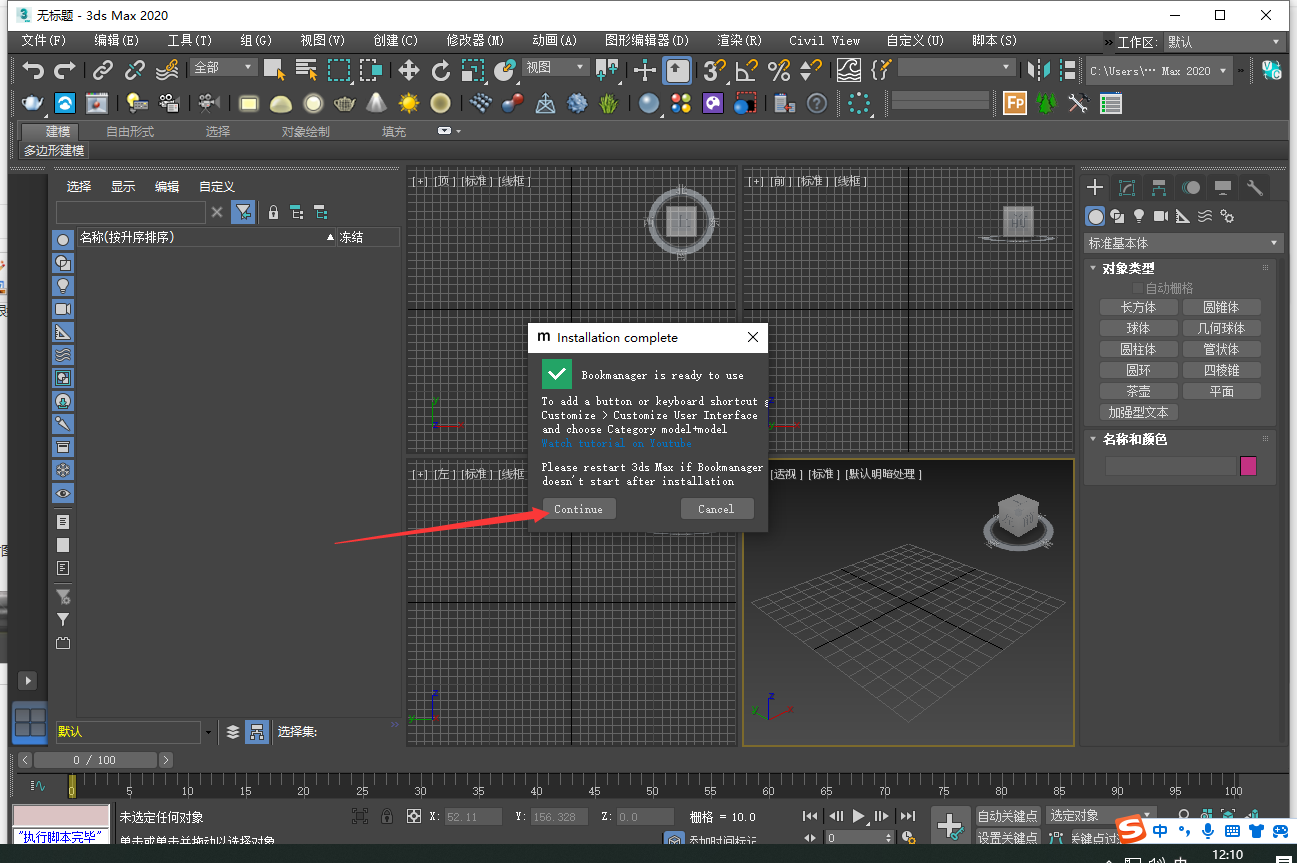The width and height of the screenshot is (1297, 863).
Task: Select the Unlink Selection tool
Action: click(135, 70)
